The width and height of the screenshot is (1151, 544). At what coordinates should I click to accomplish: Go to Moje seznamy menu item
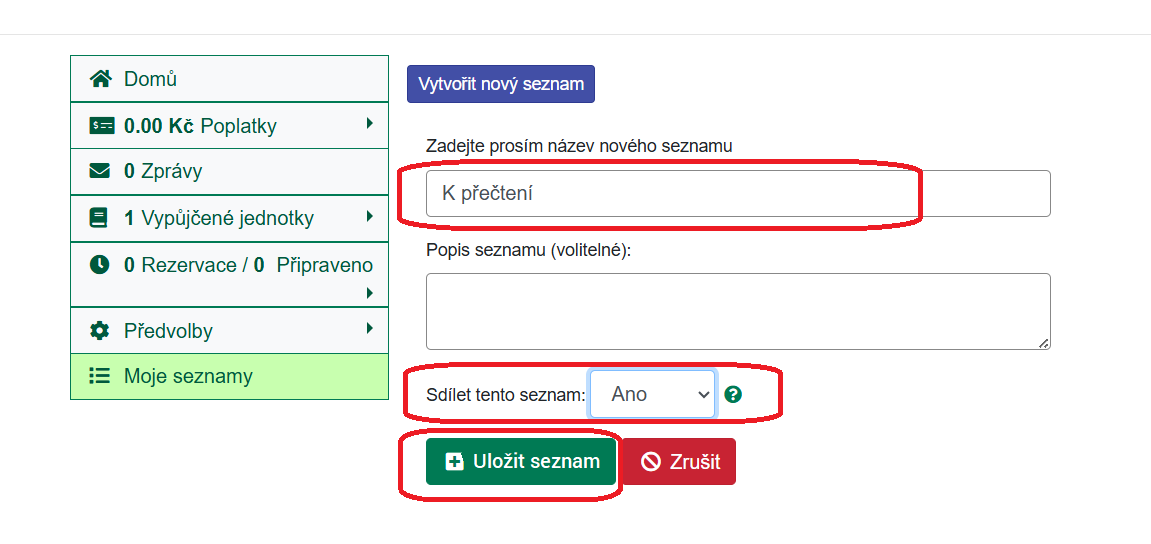(x=188, y=377)
